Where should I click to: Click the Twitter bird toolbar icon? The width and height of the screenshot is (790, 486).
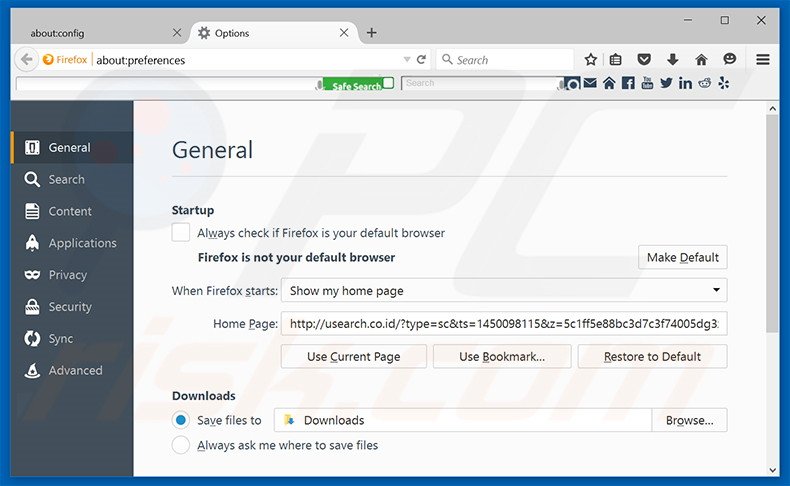coord(666,83)
